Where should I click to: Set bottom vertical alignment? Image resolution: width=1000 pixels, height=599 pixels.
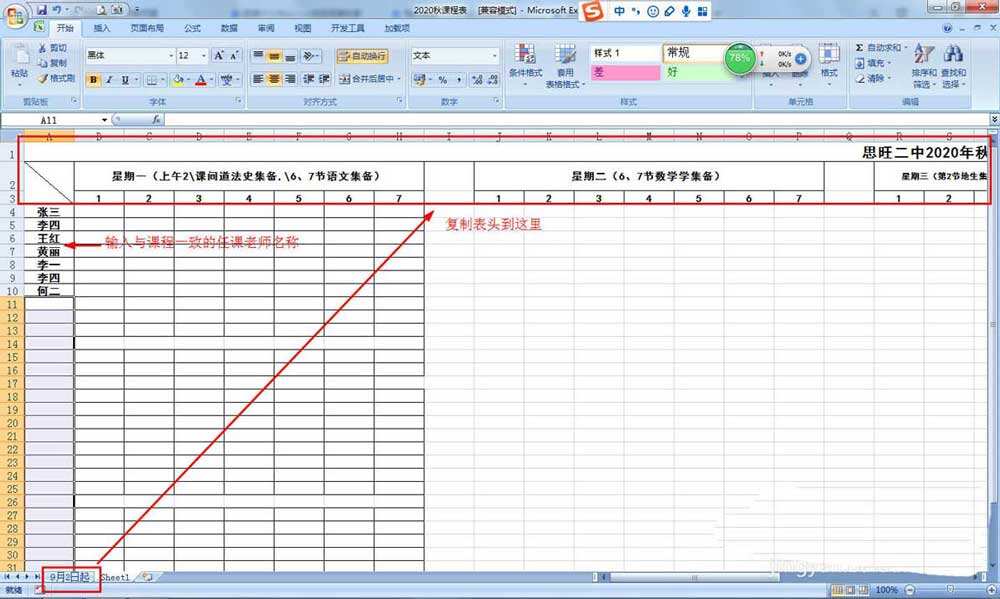point(290,56)
